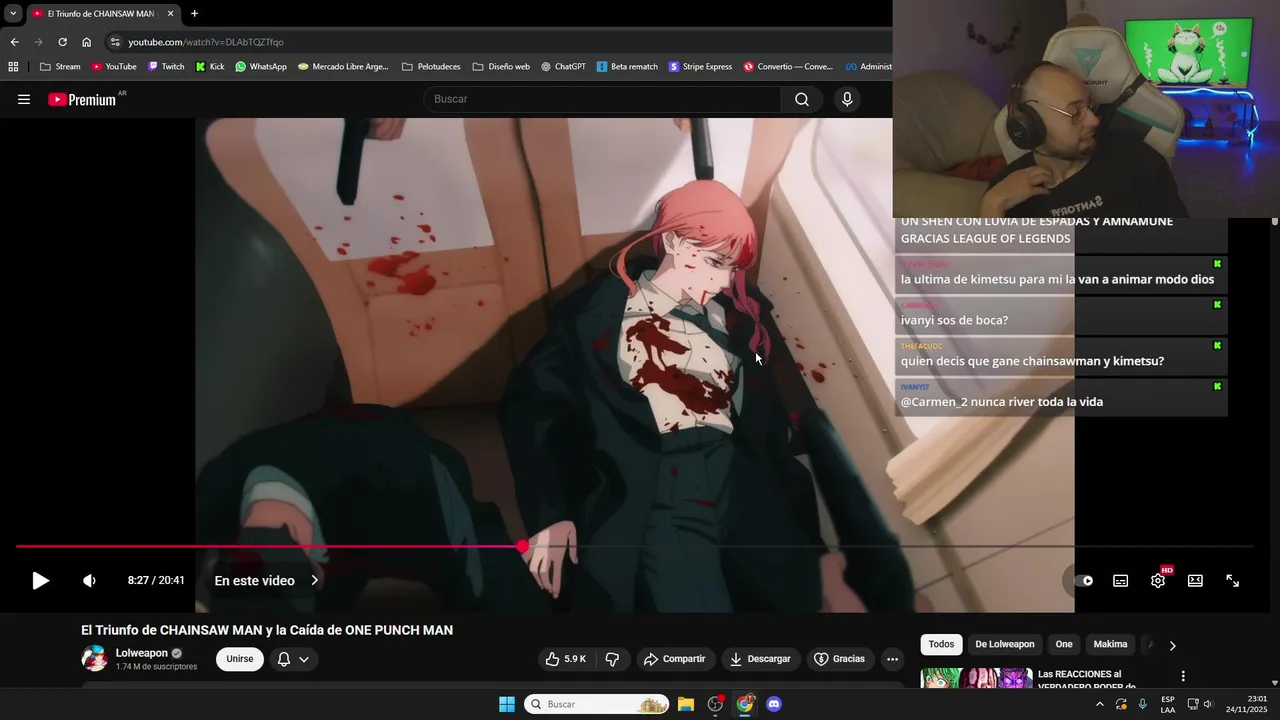Screen dimensions: 1280x720
Task: Open the Mercado Libre Arge... bookmark
Action: [343, 67]
